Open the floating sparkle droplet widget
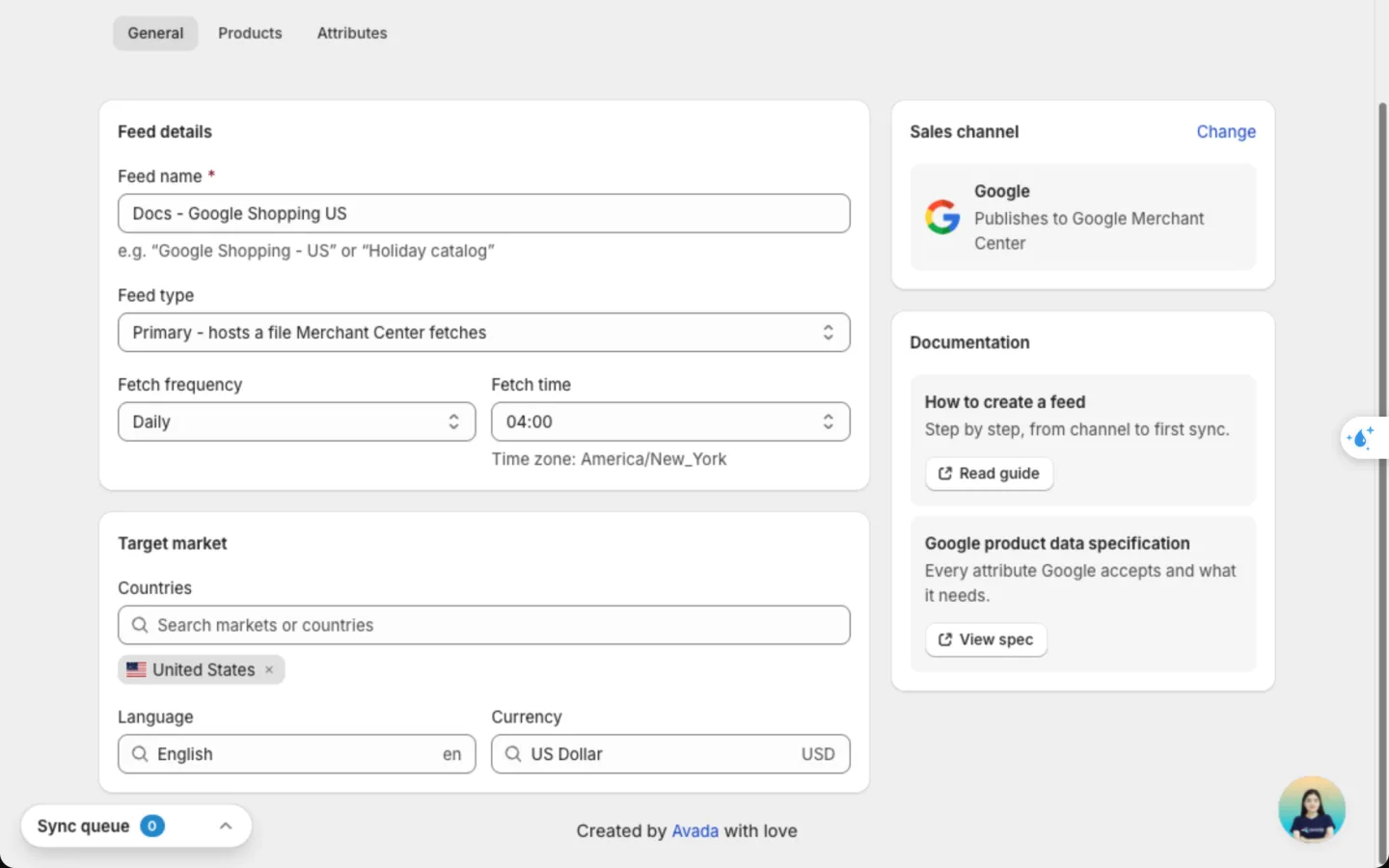1389x868 pixels. point(1362,438)
